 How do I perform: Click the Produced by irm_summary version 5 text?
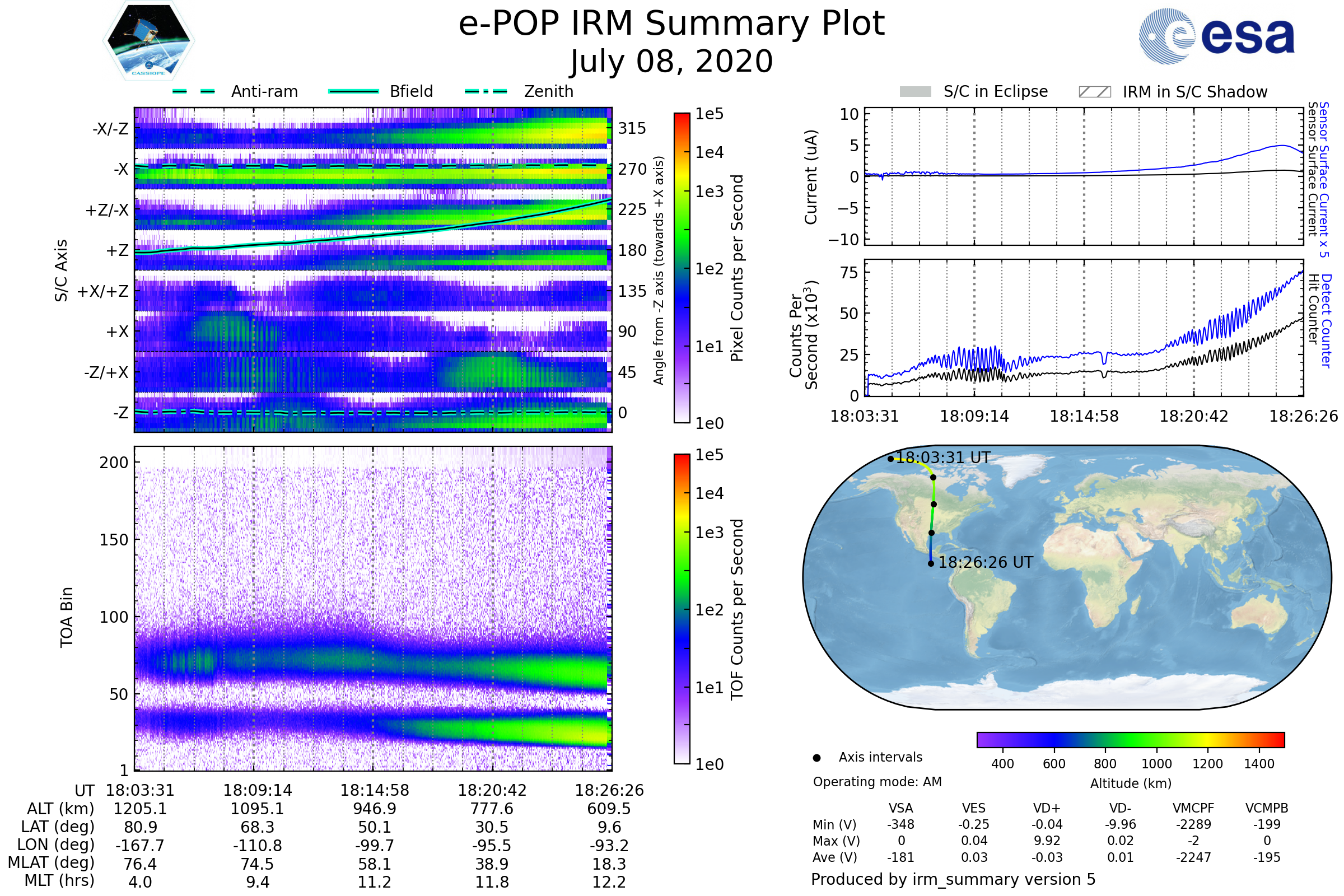tap(953, 879)
